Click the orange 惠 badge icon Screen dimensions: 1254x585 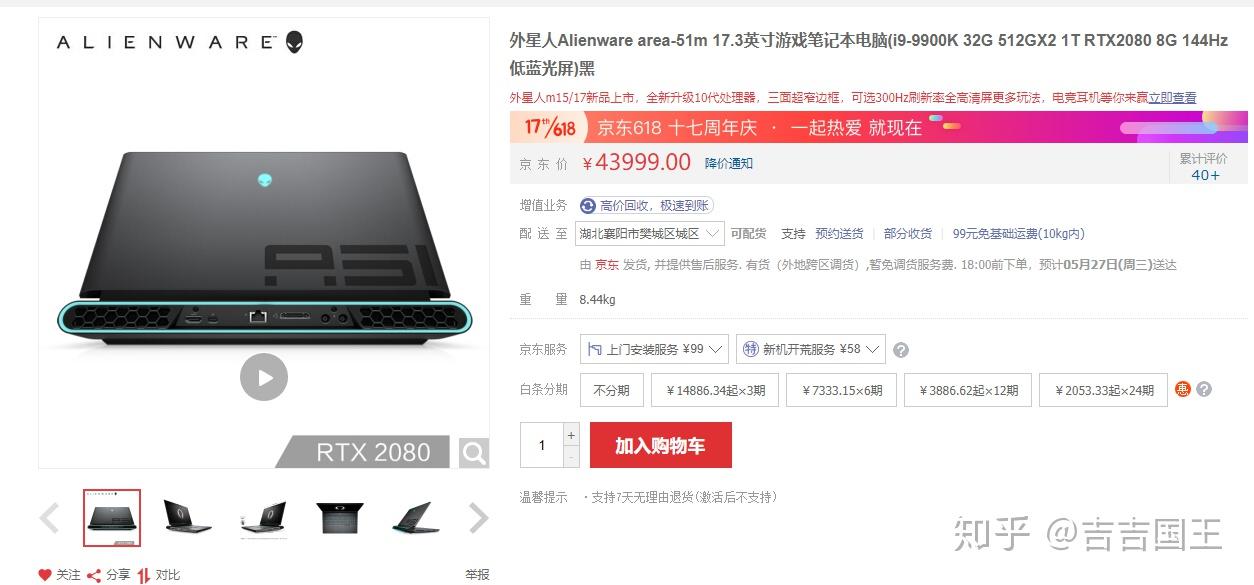pyautogui.click(x=1183, y=389)
